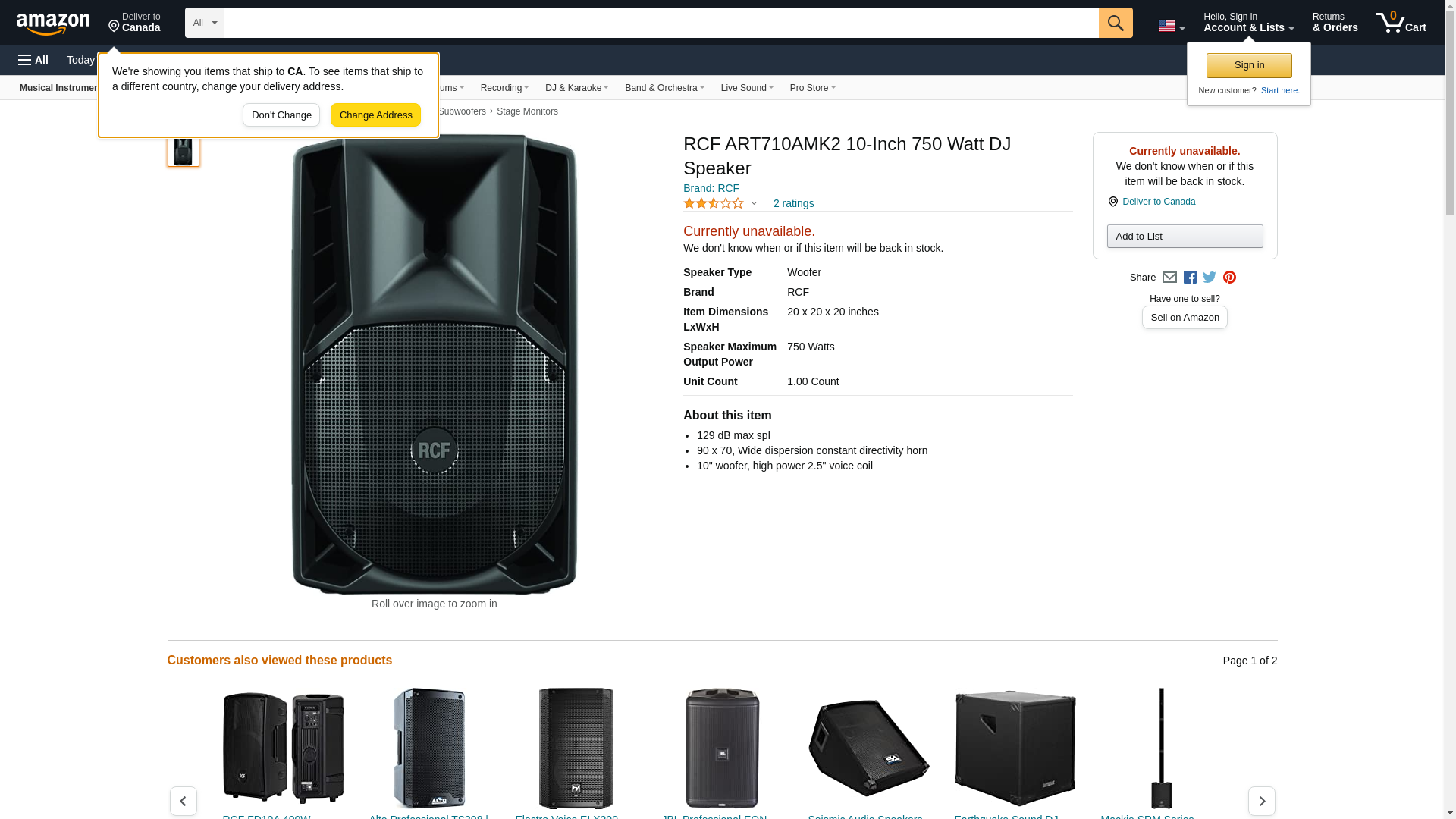Share the speaker on Facebook

pos(1190,278)
